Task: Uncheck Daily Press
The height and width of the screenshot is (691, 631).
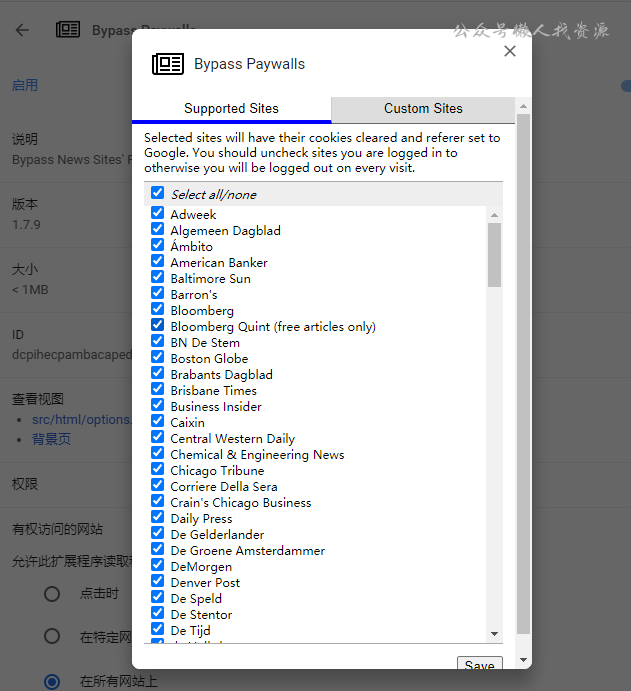Action: pos(157,516)
